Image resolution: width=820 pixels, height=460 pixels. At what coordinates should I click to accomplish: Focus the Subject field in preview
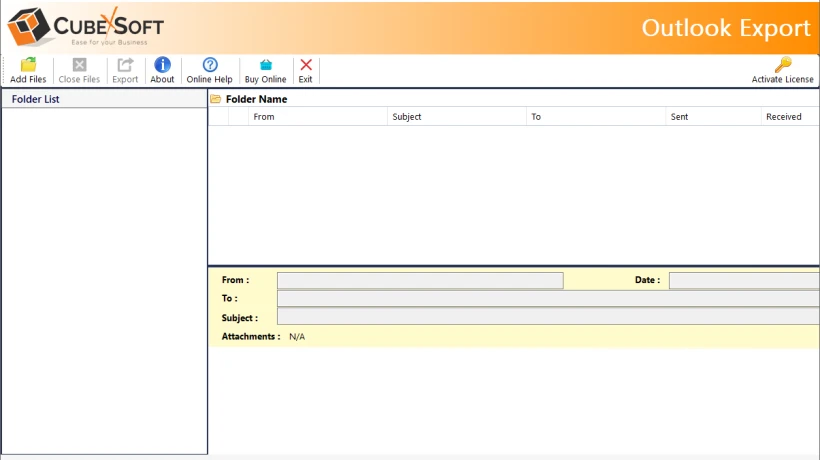click(548, 316)
